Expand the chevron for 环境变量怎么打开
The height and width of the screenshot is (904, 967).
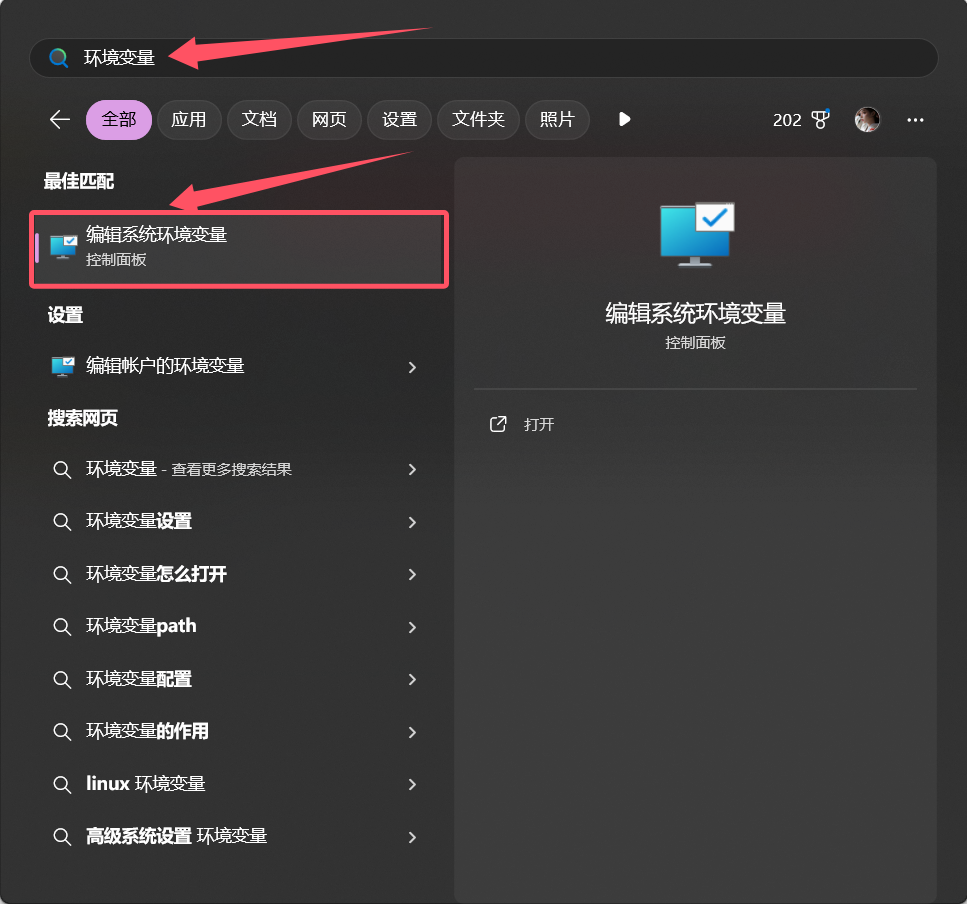(x=413, y=575)
